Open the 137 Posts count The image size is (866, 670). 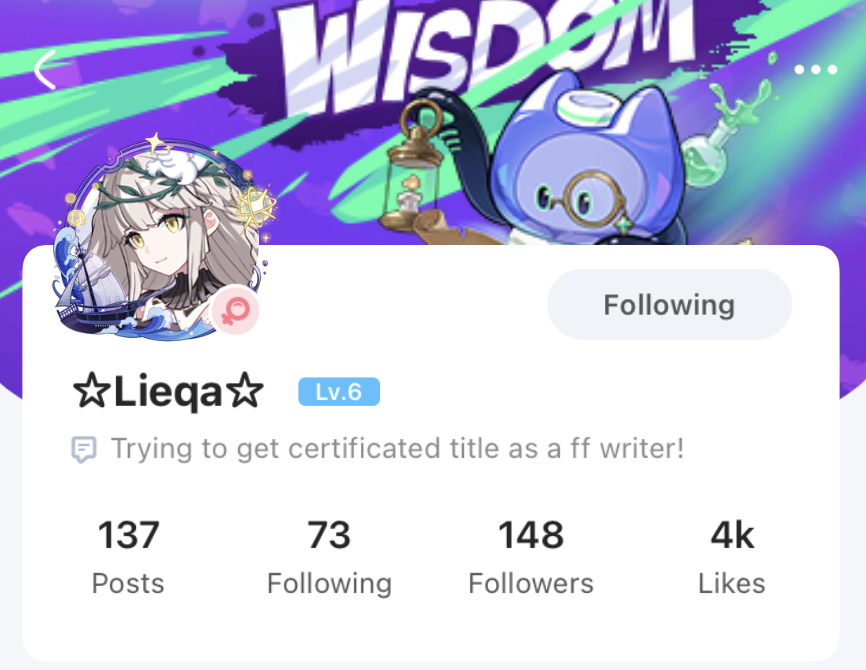[128, 535]
